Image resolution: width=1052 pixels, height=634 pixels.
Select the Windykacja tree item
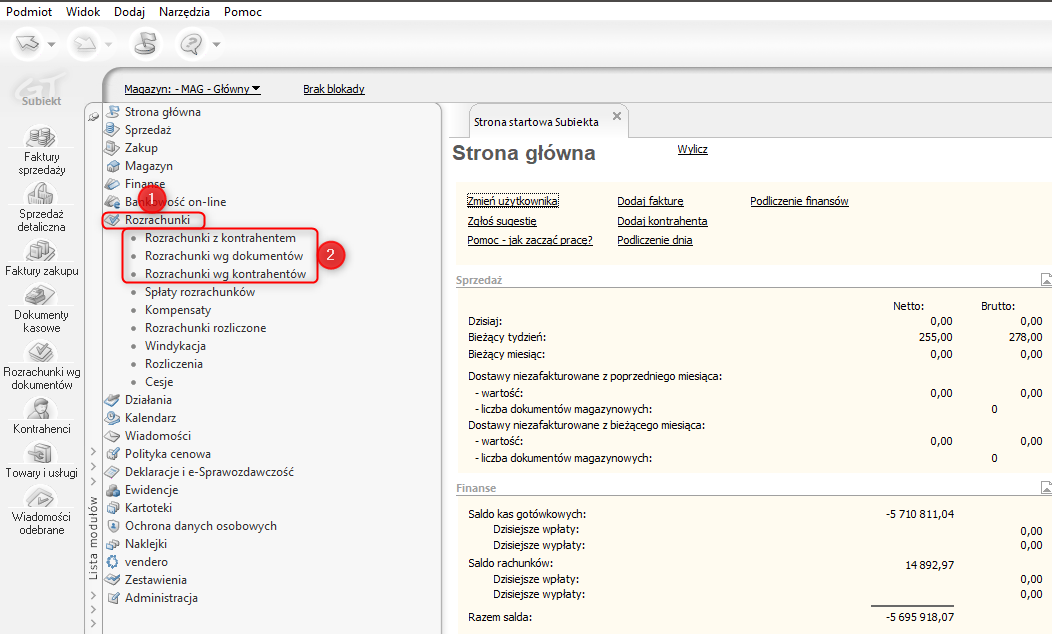coord(175,346)
